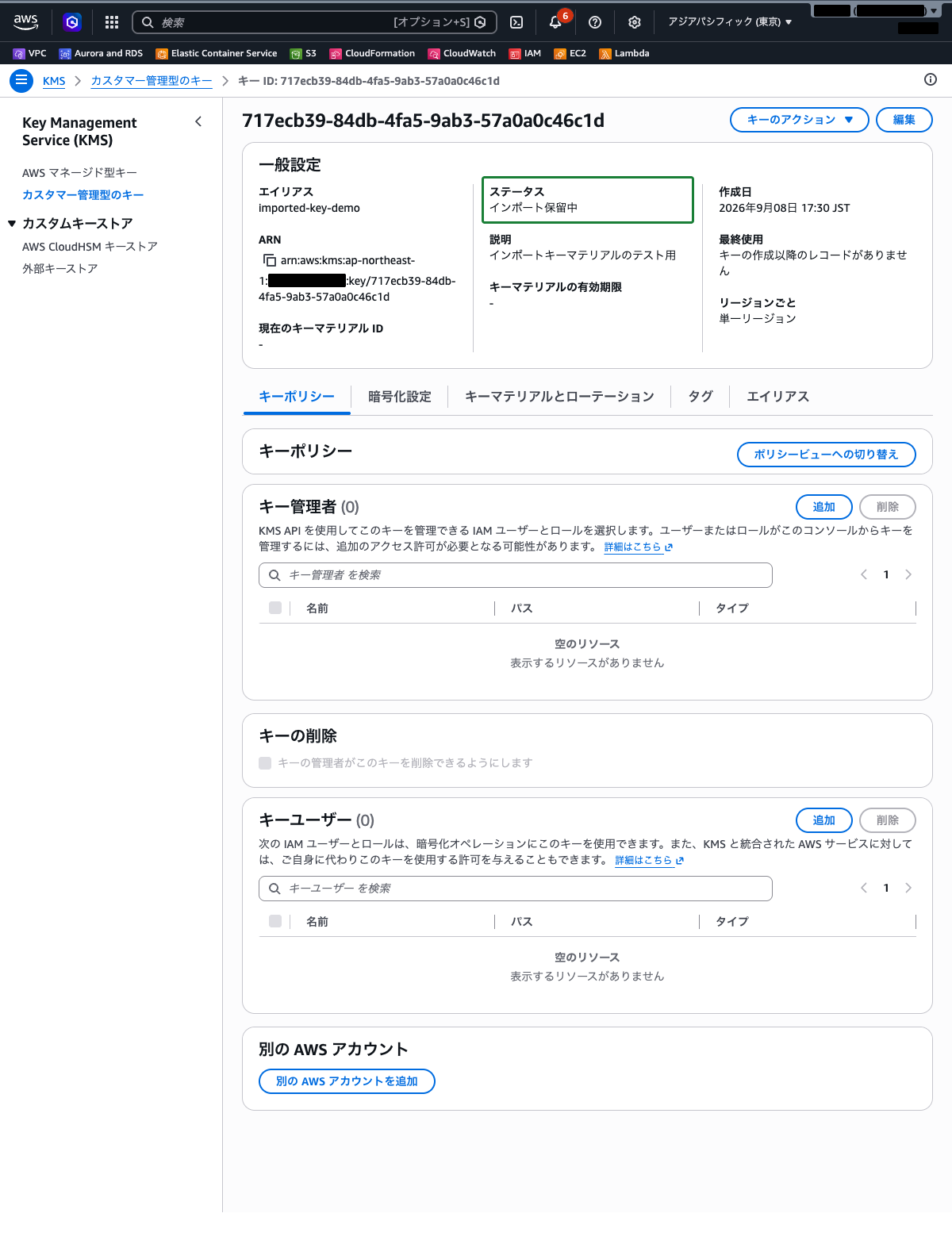Open the services grid menu icon
This screenshot has width=952, height=1240.
click(x=112, y=22)
